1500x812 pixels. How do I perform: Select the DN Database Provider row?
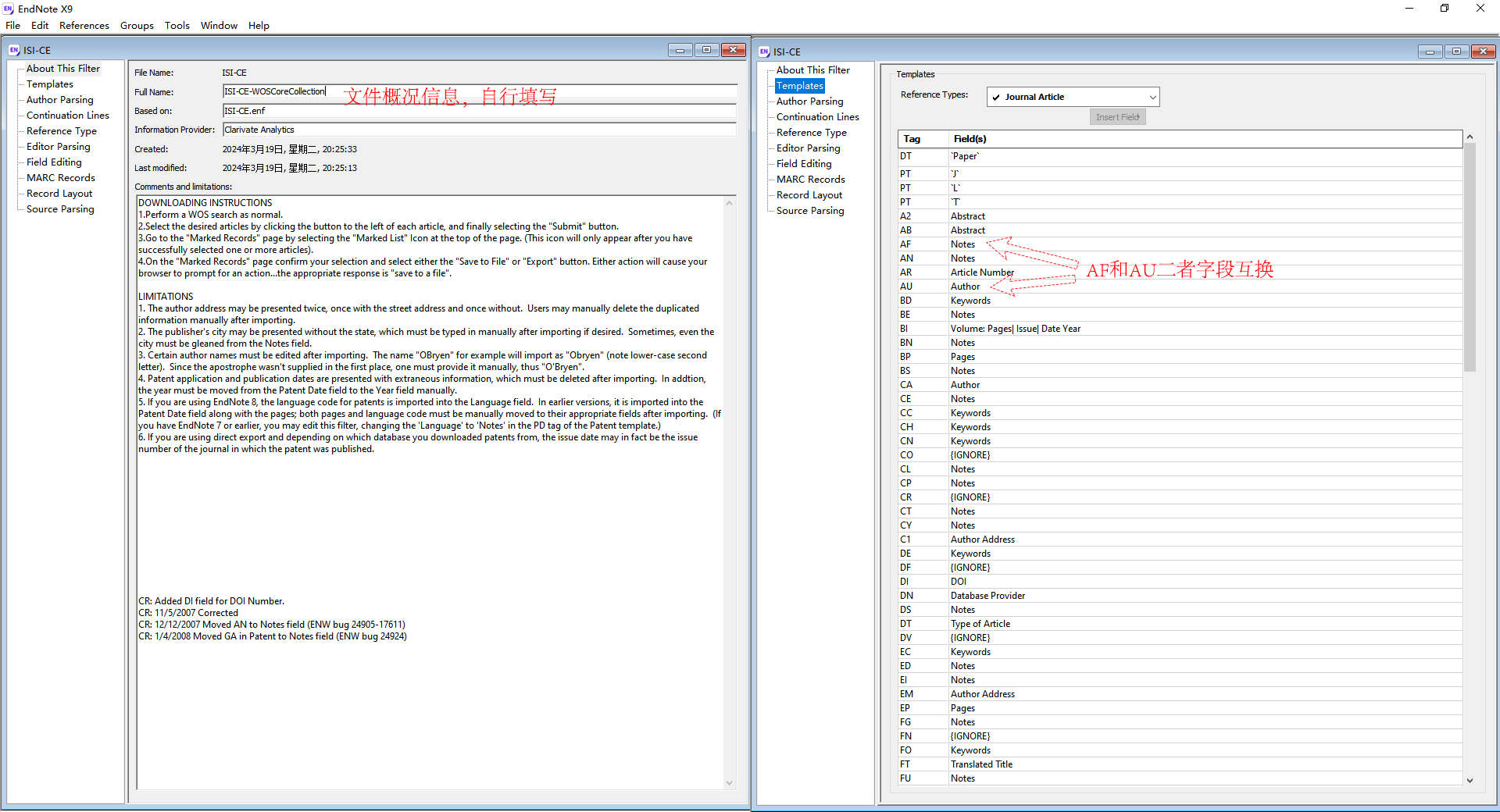click(x=1180, y=596)
